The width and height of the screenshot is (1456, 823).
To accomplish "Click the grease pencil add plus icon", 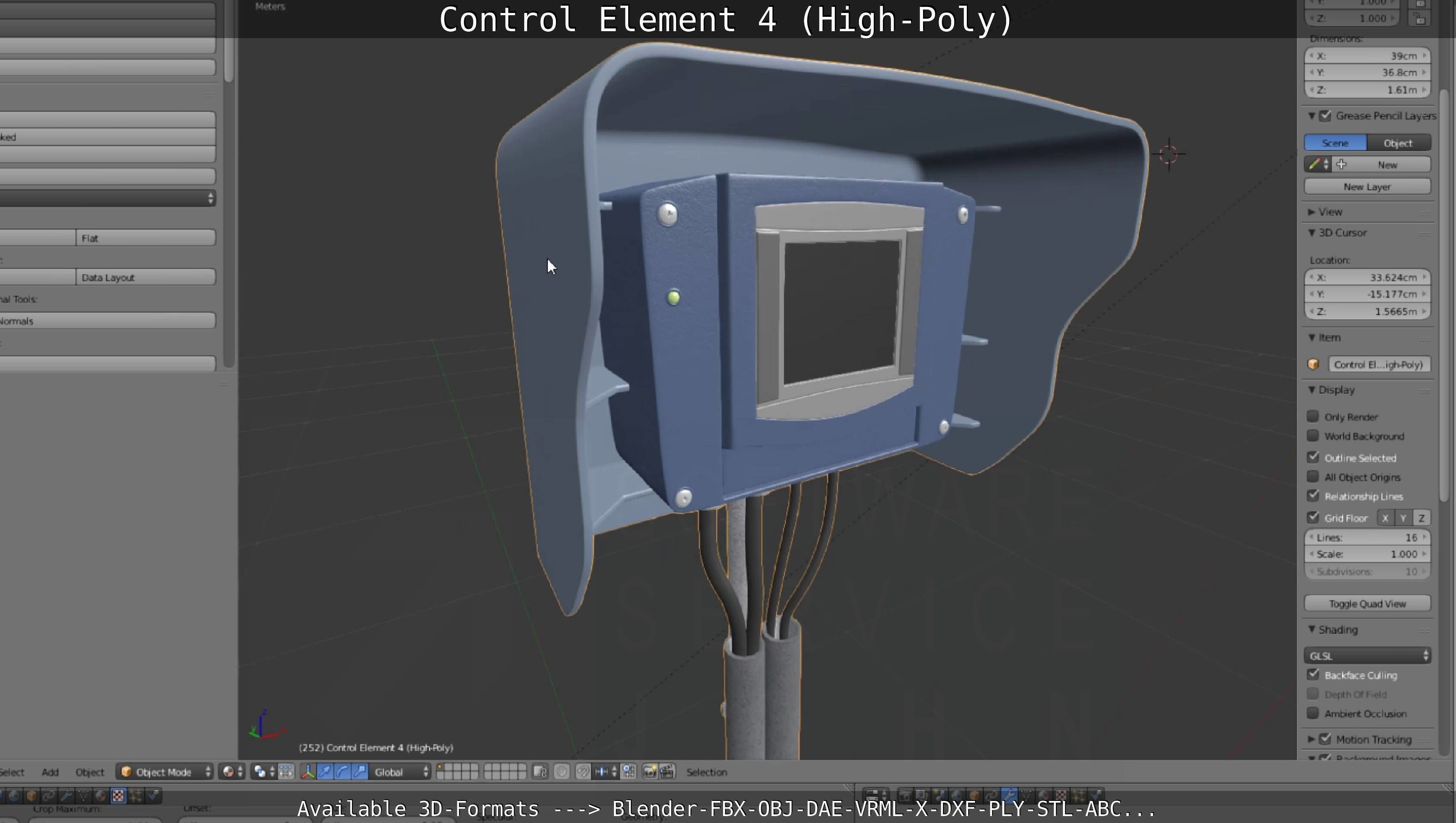I will pos(1342,165).
